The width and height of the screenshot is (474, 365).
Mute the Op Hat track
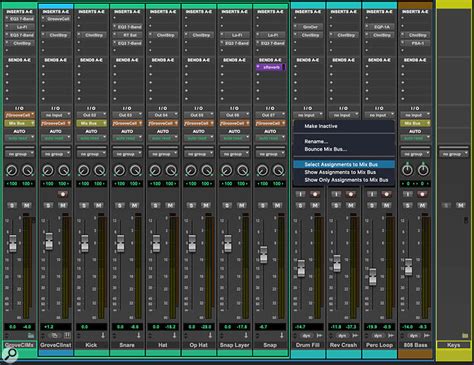(x=206, y=205)
